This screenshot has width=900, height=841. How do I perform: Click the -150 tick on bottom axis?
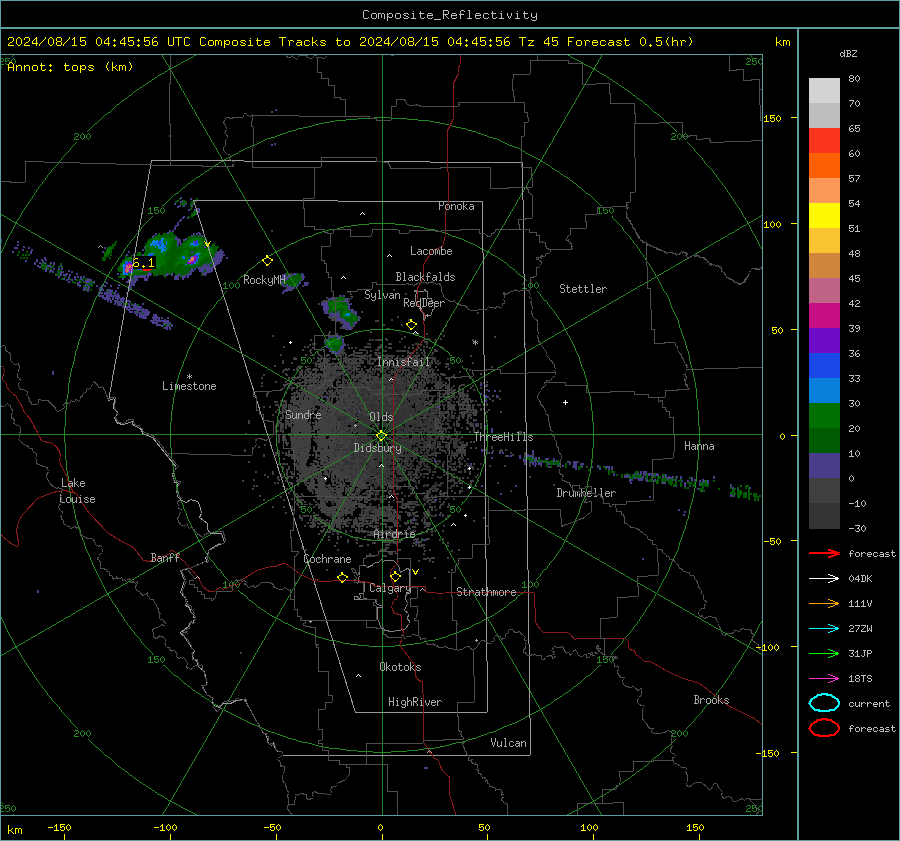coord(59,827)
